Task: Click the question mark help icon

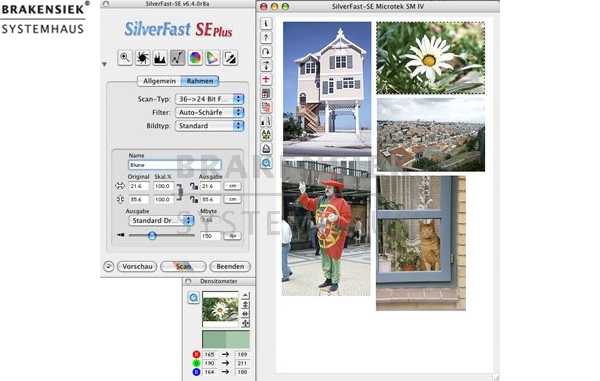Action: click(x=266, y=37)
